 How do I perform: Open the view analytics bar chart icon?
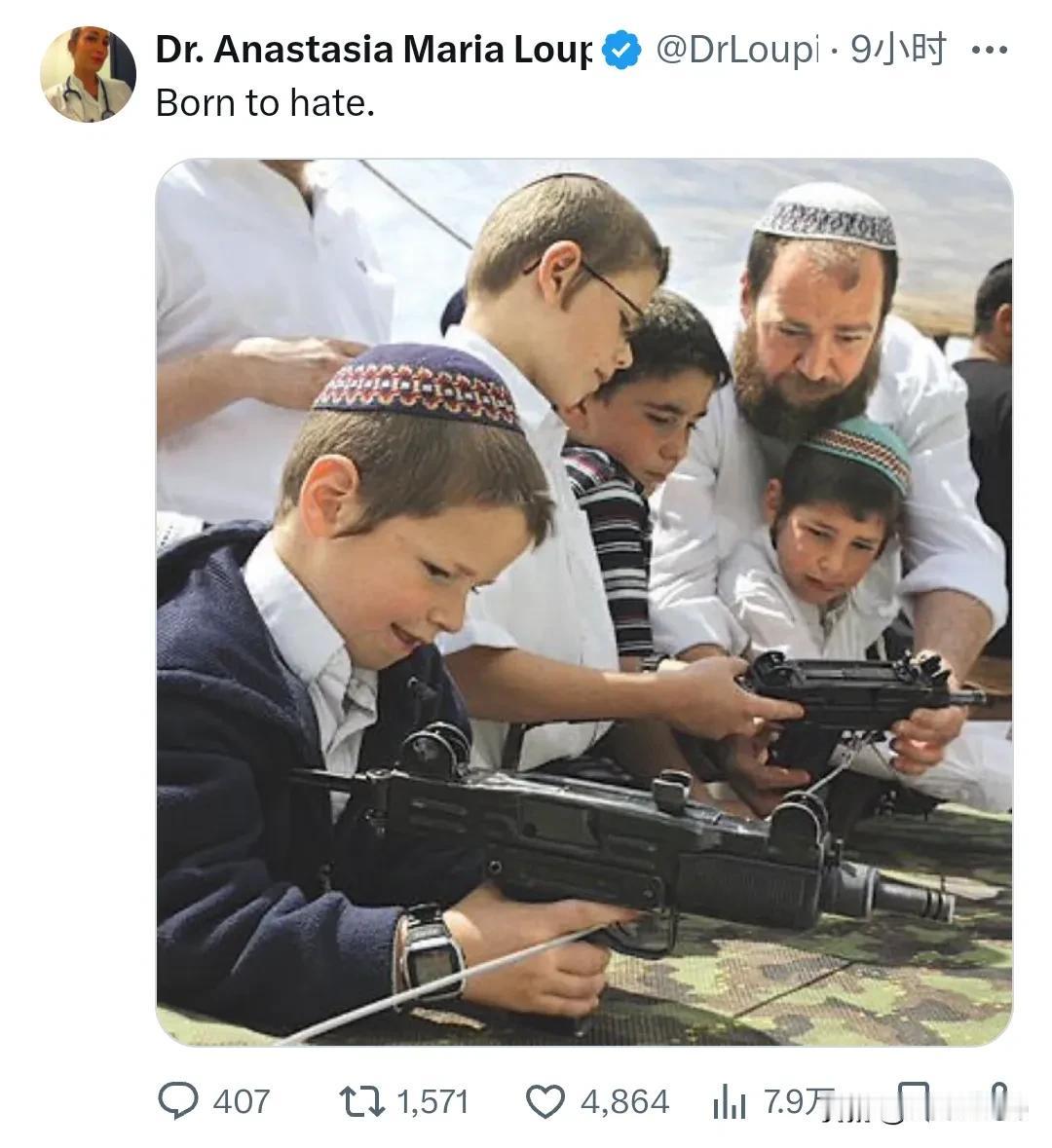click(x=729, y=1101)
